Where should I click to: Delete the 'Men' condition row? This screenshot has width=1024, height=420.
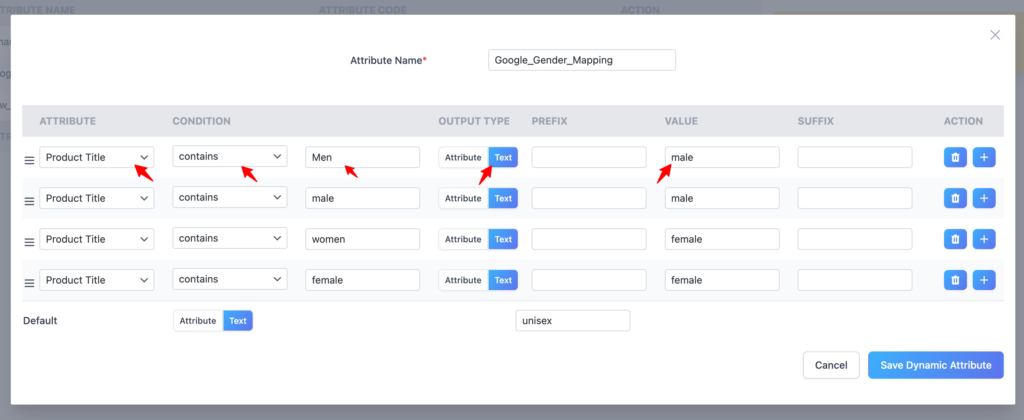pos(955,157)
